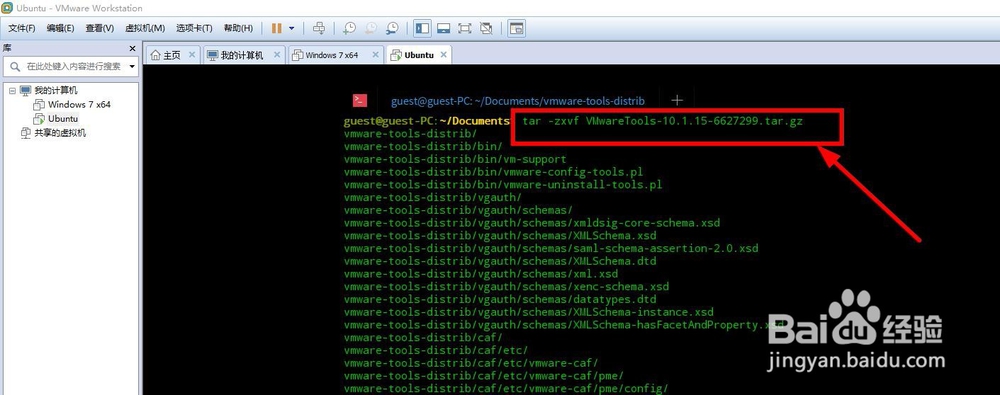Click the vmware-uninstall-tools.pl output line
Screen dimensions: 1000x395
click(503, 184)
